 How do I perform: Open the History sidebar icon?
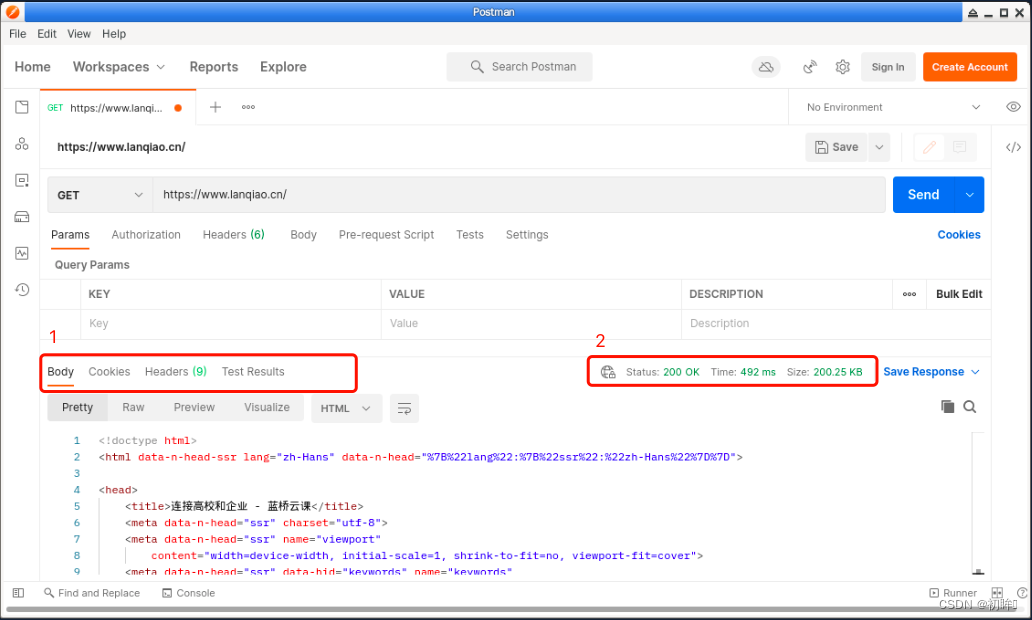22,290
